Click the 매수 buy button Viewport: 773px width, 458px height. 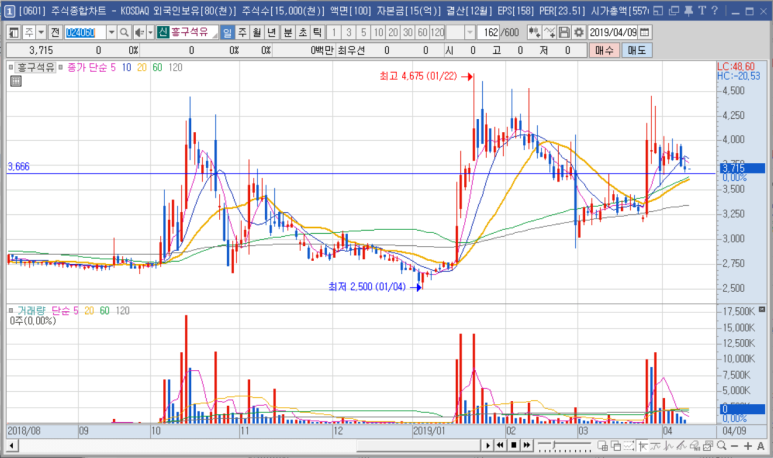coord(604,50)
